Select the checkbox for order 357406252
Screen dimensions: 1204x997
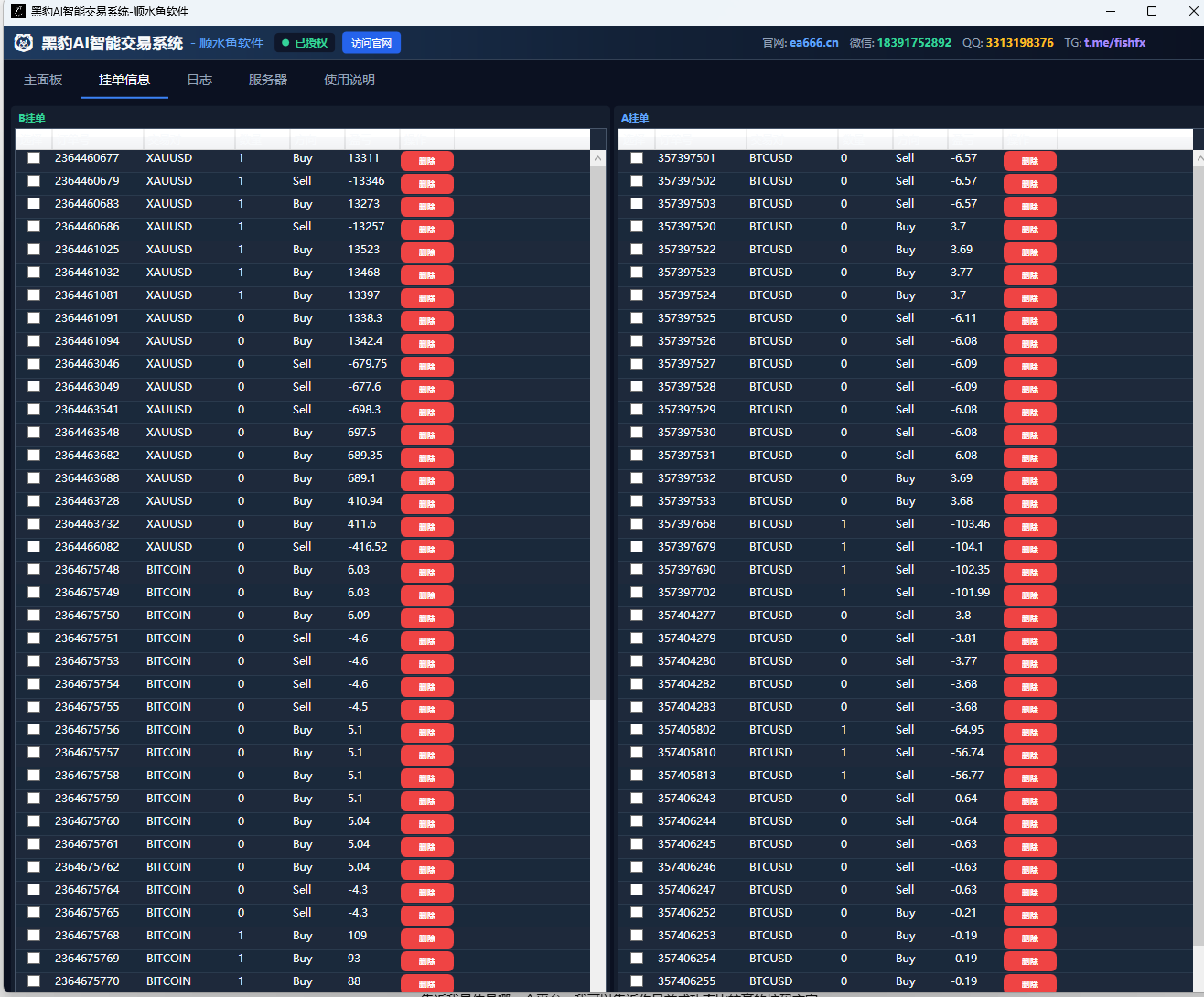click(637, 913)
